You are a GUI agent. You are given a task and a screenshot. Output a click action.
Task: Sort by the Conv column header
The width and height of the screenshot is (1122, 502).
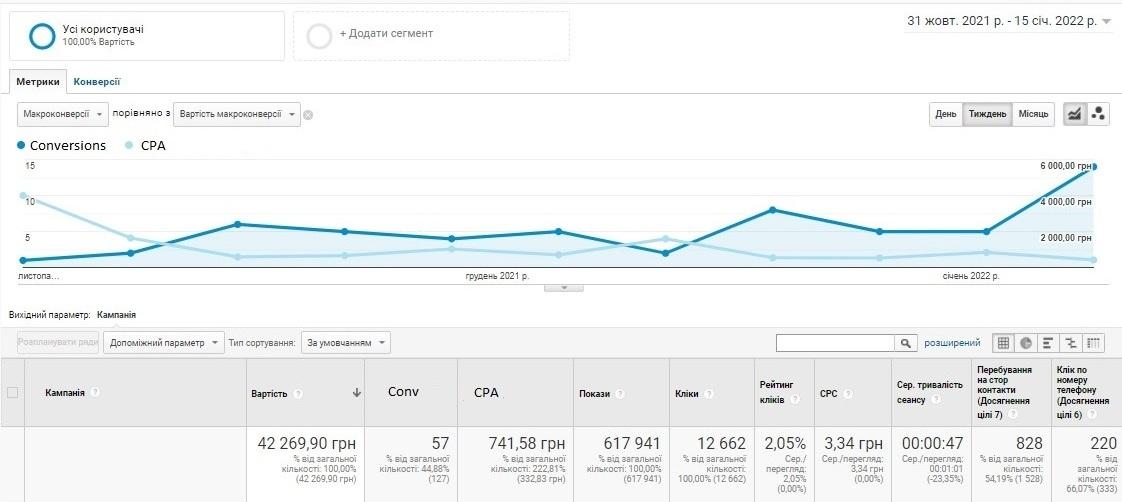tap(404, 392)
